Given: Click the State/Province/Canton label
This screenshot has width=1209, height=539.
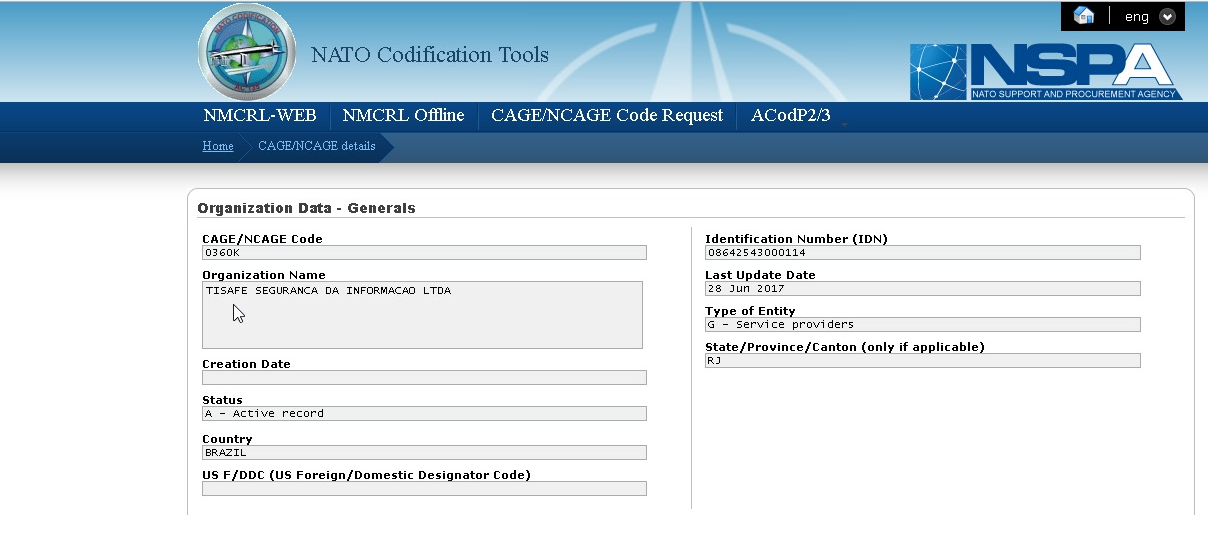Looking at the screenshot, I should point(845,347).
